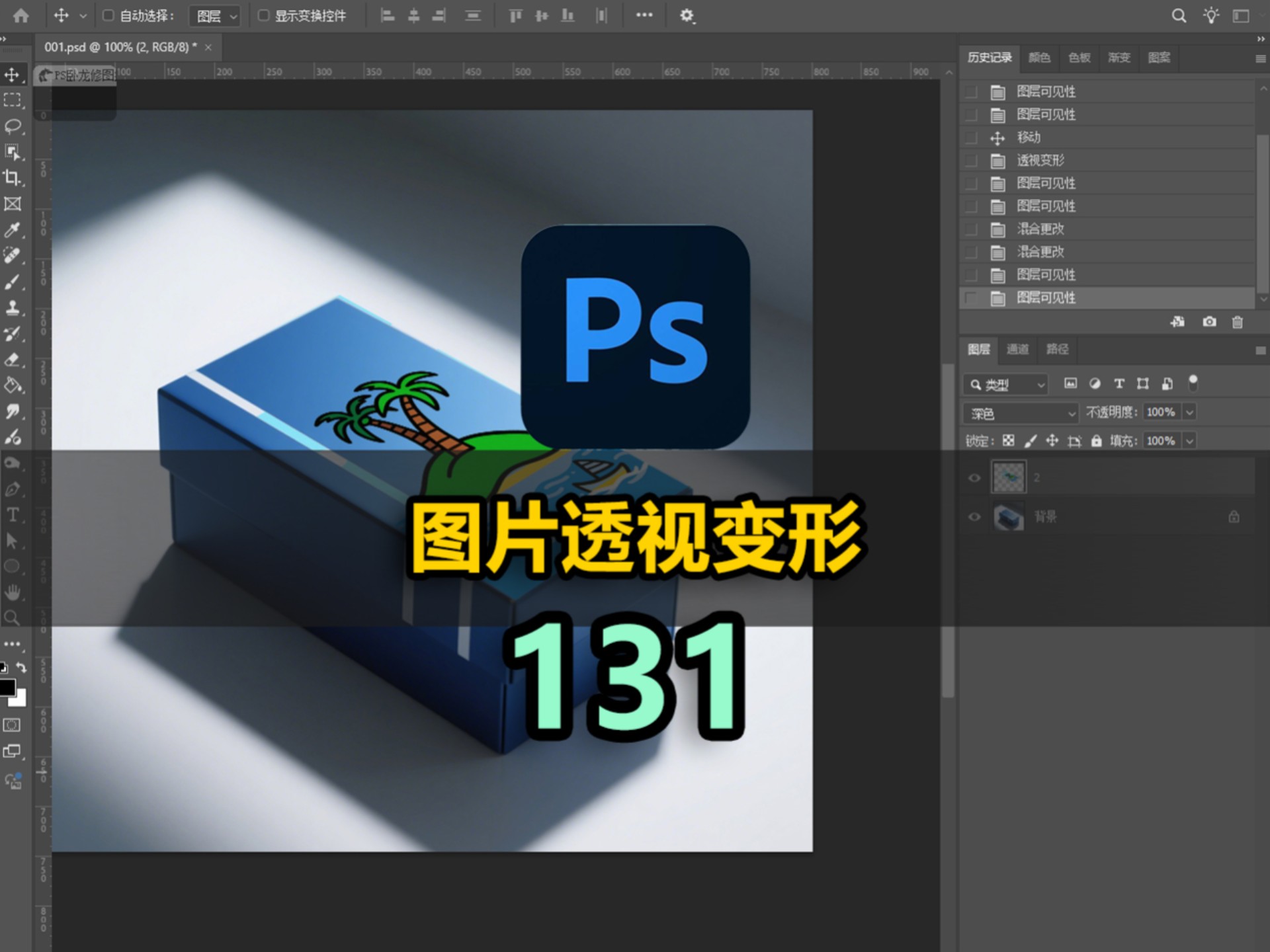Click layer 2 thumbnail
The width and height of the screenshot is (1270, 952).
click(1009, 477)
